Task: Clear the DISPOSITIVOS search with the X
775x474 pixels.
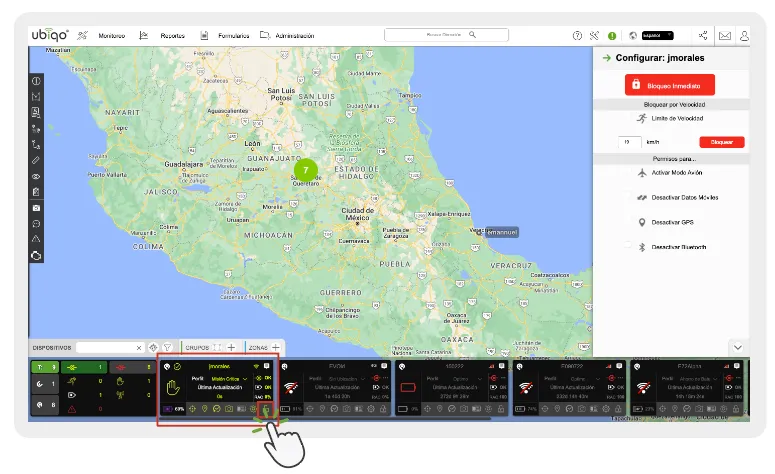Action: (139, 348)
